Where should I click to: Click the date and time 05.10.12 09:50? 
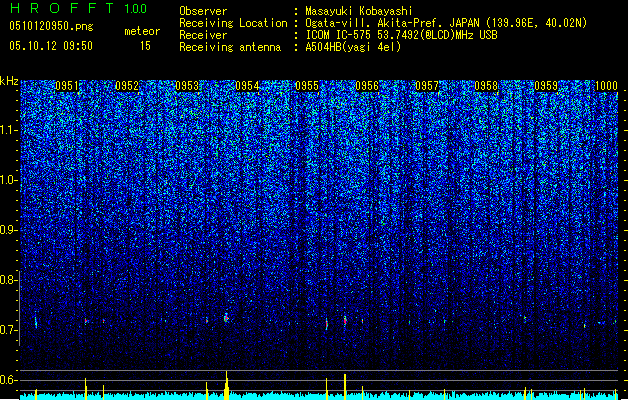coord(51,46)
